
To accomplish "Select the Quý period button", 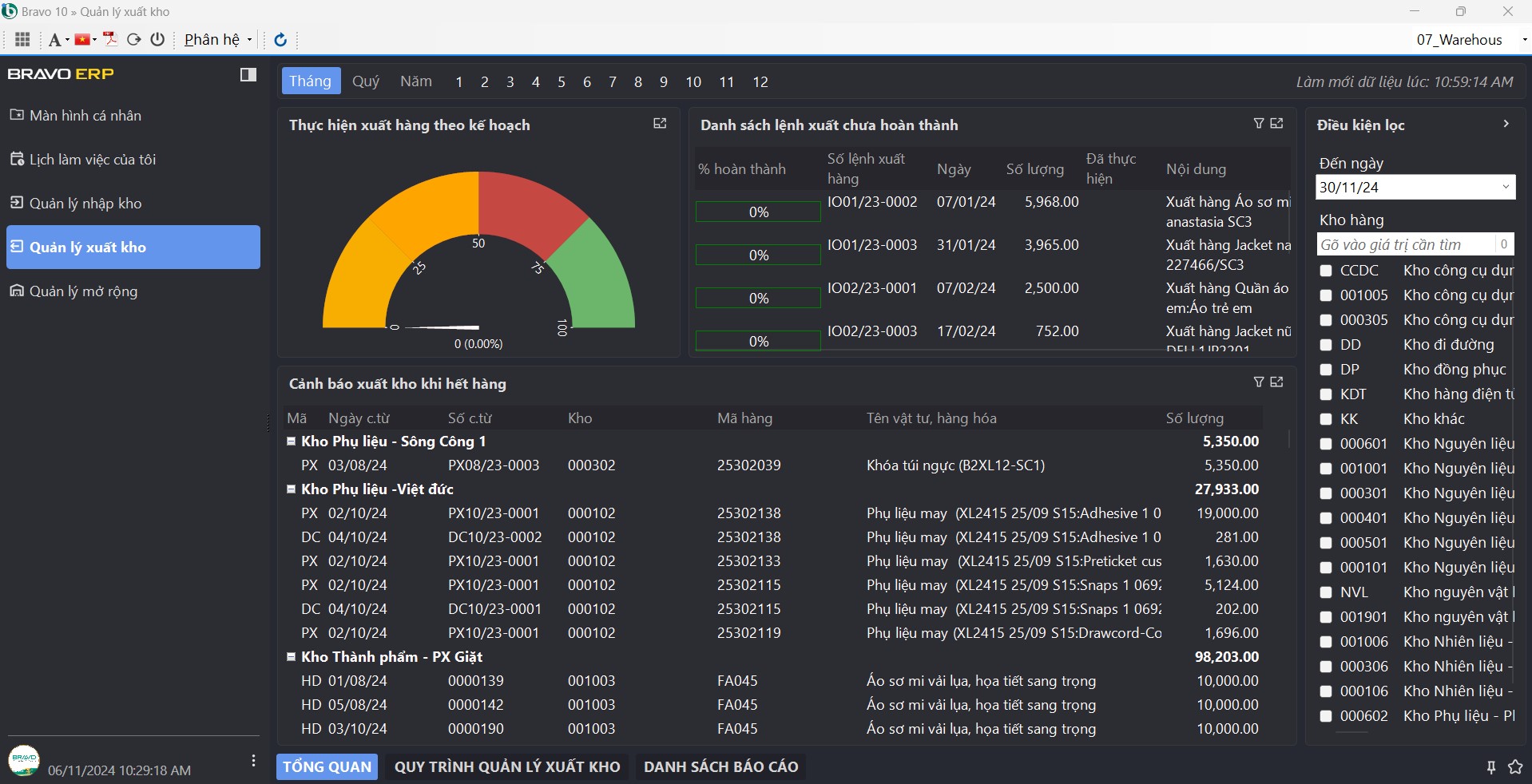I will click(x=366, y=81).
